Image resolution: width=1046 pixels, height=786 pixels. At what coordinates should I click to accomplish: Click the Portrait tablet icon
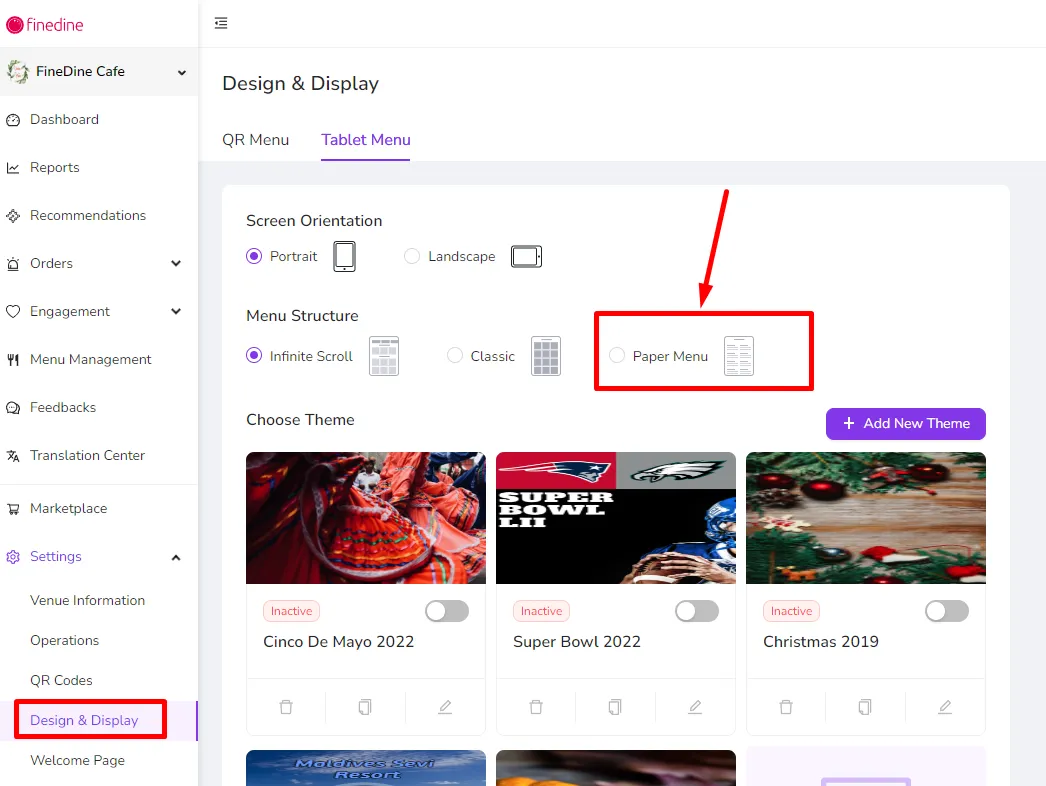tap(344, 256)
